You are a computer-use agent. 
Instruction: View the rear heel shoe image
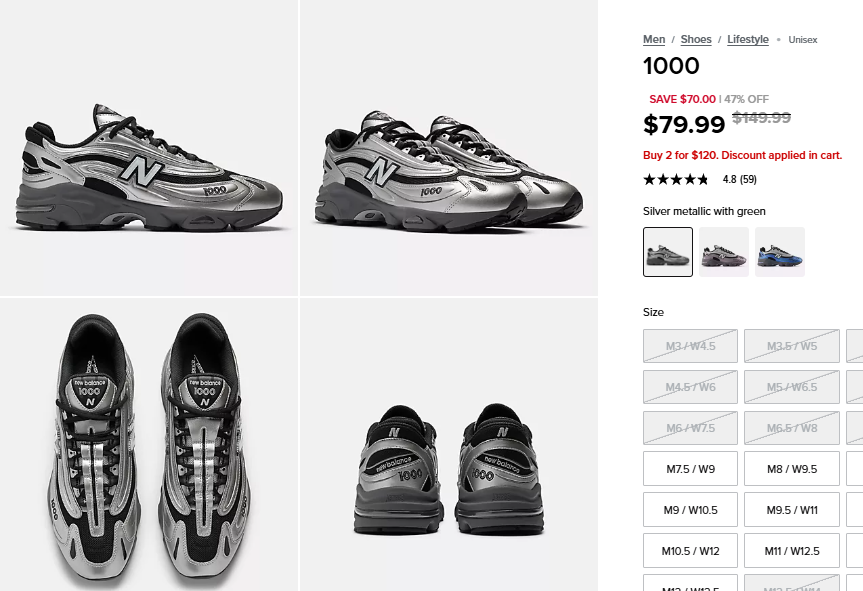coord(448,445)
